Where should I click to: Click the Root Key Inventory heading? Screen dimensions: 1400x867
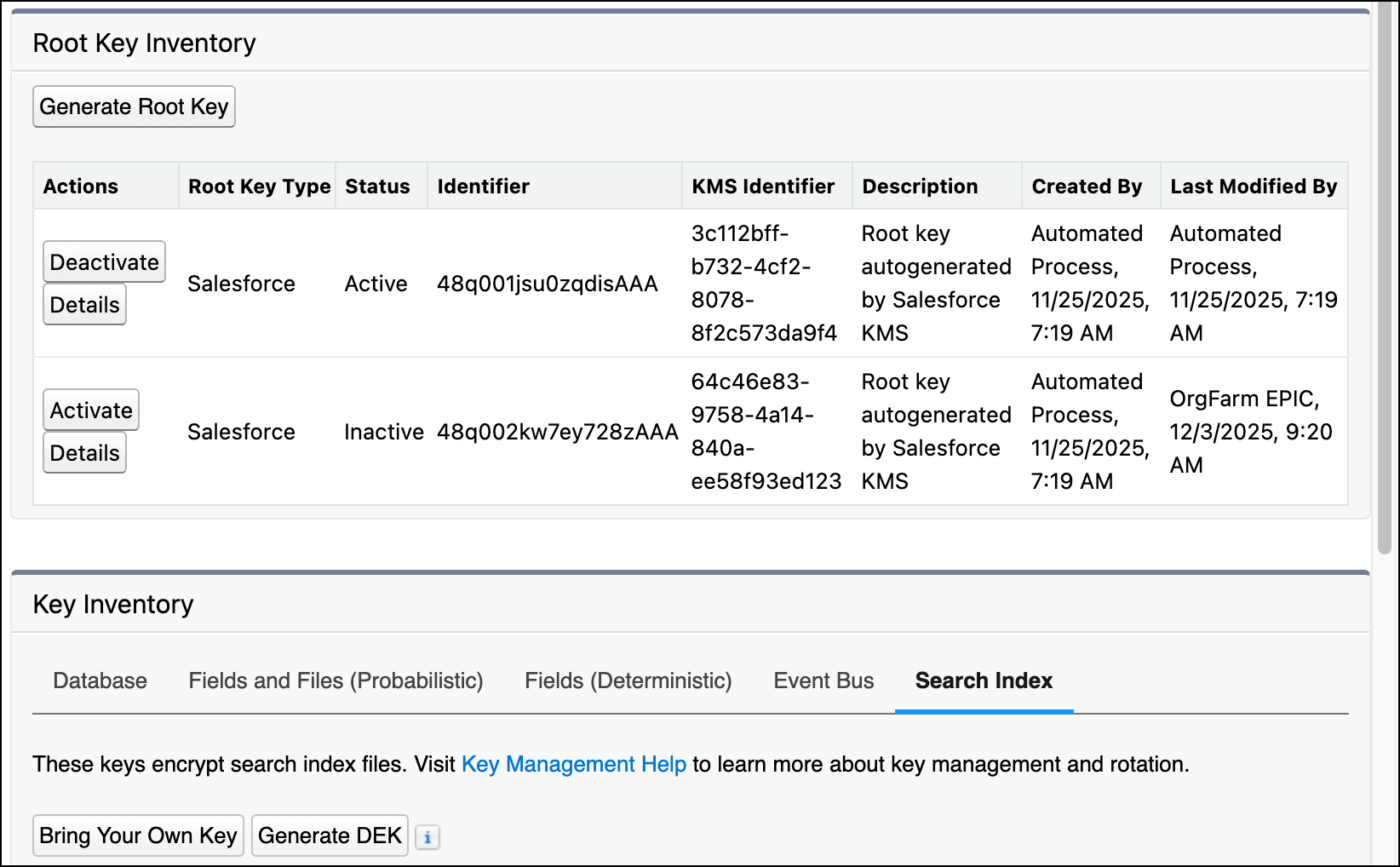144,43
